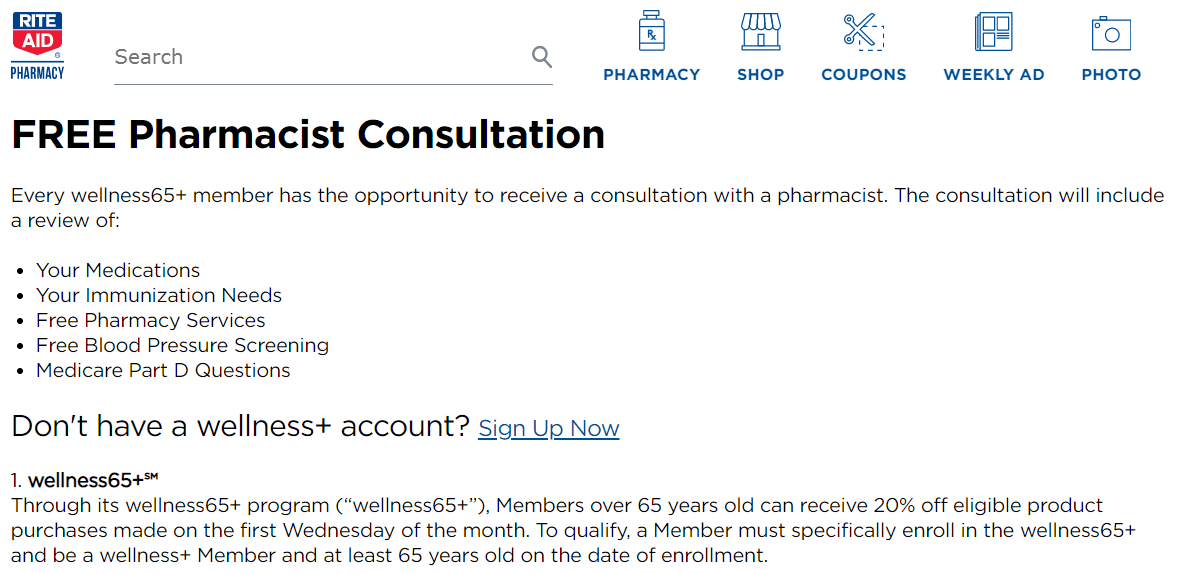Click Your Immunization Needs list item
Screen dimensions: 1179x574
pyautogui.click(x=159, y=295)
